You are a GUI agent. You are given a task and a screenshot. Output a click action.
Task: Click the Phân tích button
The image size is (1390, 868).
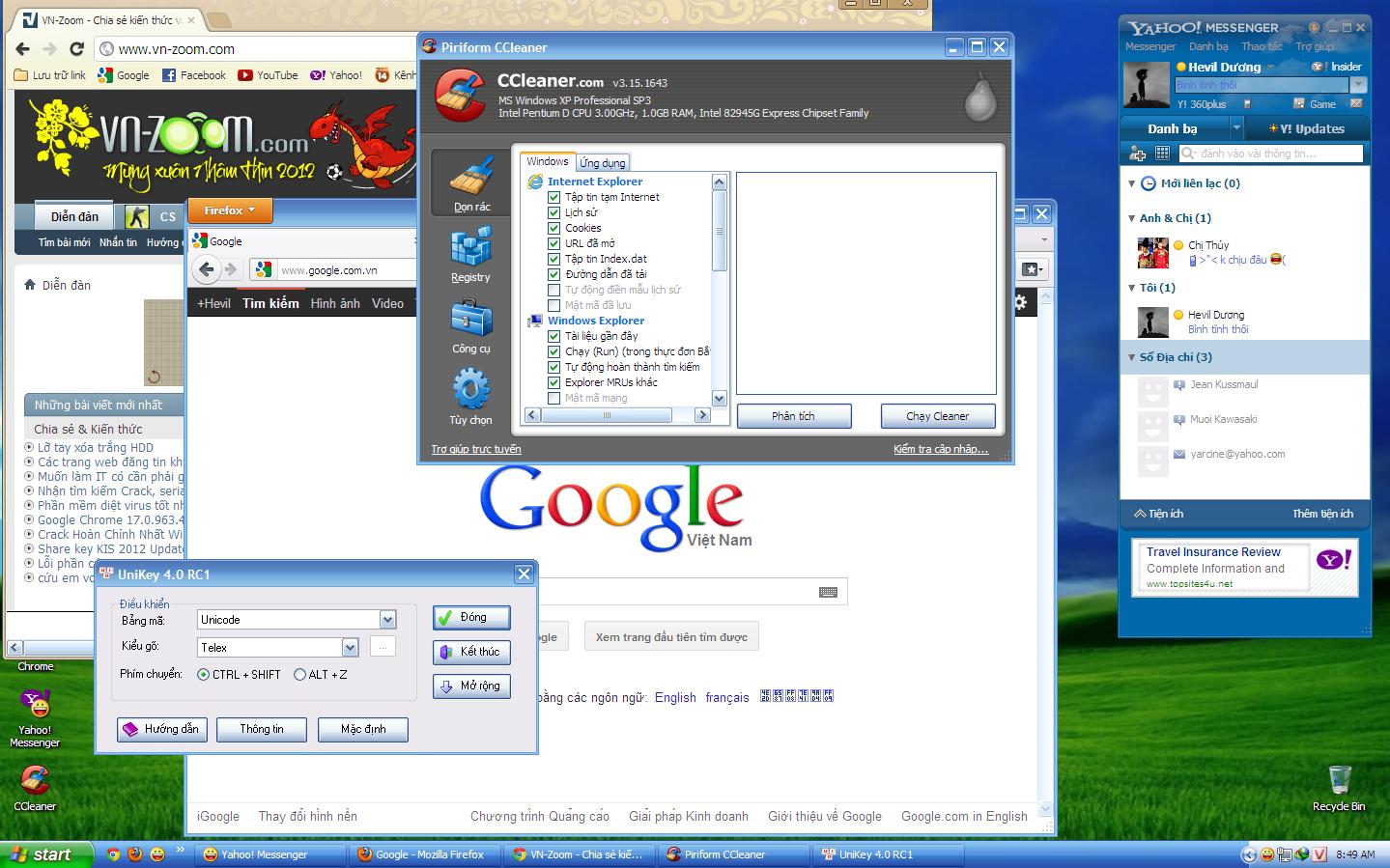point(794,416)
